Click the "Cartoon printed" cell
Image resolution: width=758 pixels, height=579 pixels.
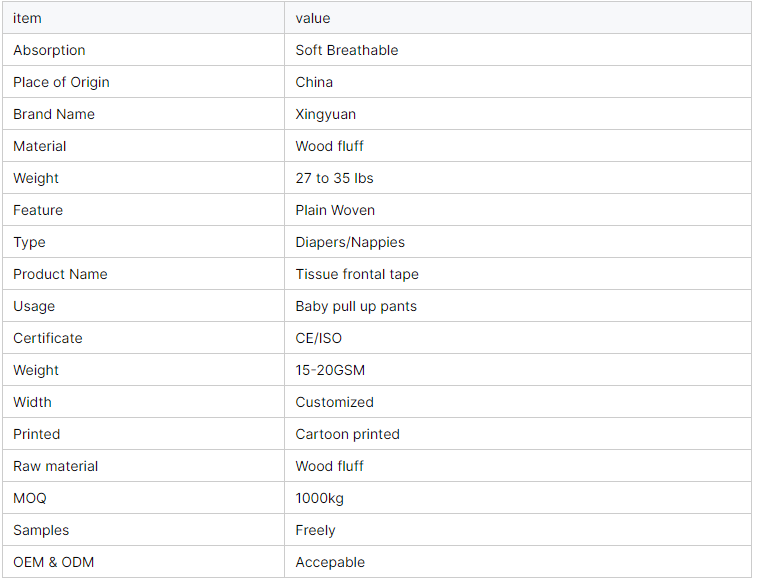click(x=347, y=434)
